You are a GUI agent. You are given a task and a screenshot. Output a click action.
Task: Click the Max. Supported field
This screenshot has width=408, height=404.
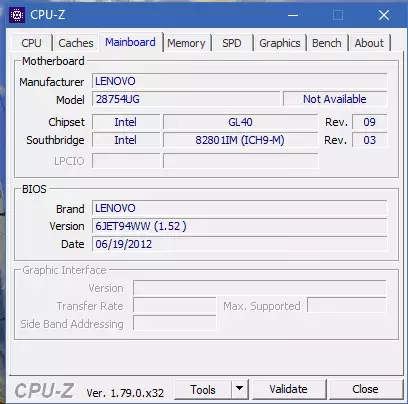[x=346, y=306]
